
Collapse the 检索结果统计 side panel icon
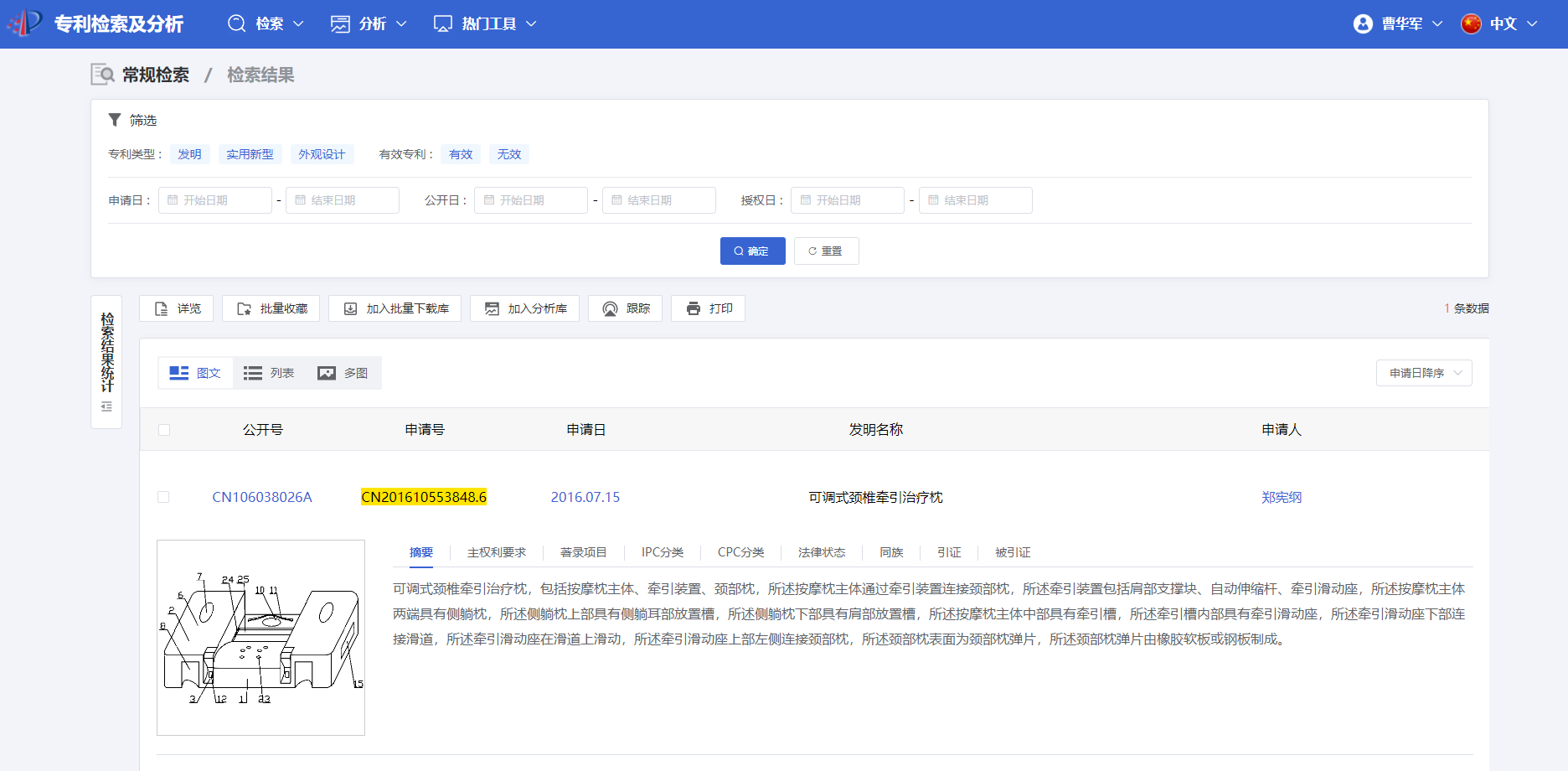106,406
